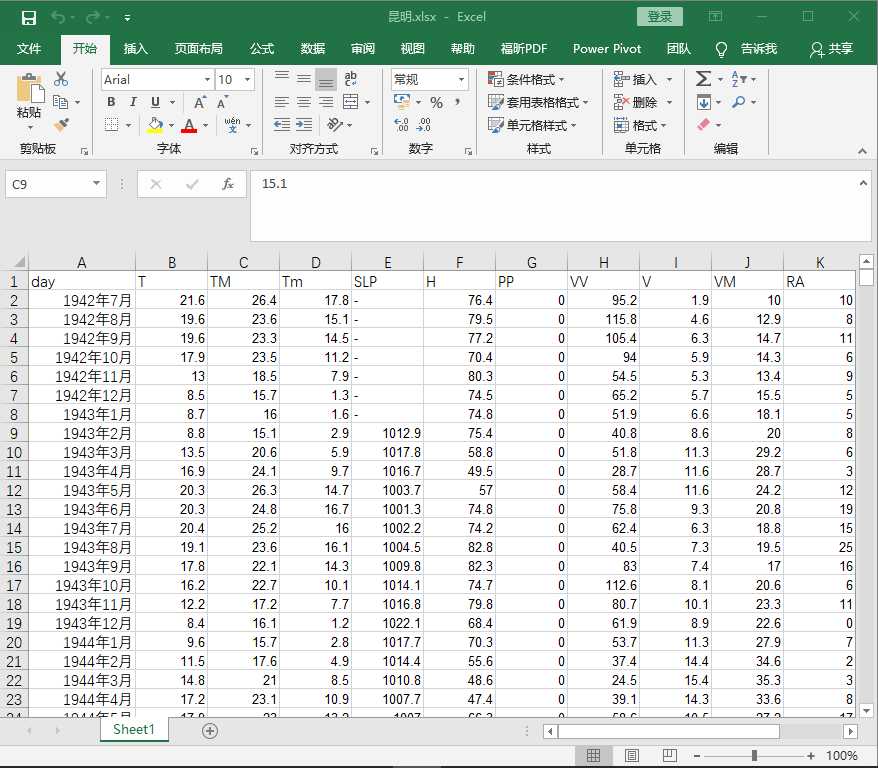Image resolution: width=878 pixels, height=768 pixels.
Task: Click the zoom slider handle
Action: coord(754,756)
